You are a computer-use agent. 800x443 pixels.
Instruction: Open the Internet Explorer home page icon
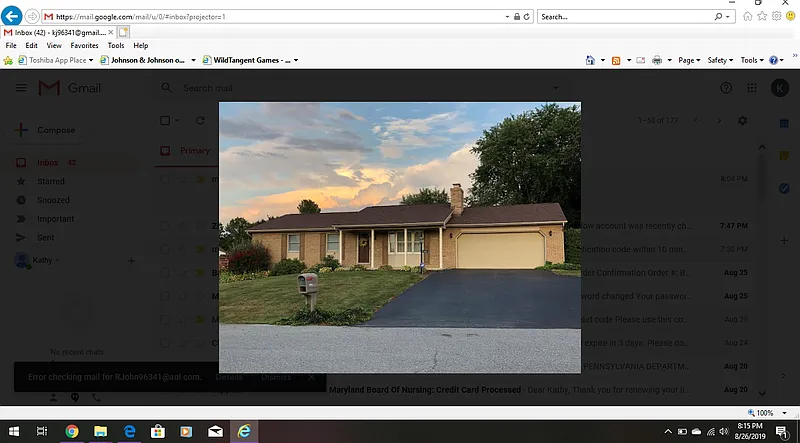click(x=747, y=16)
